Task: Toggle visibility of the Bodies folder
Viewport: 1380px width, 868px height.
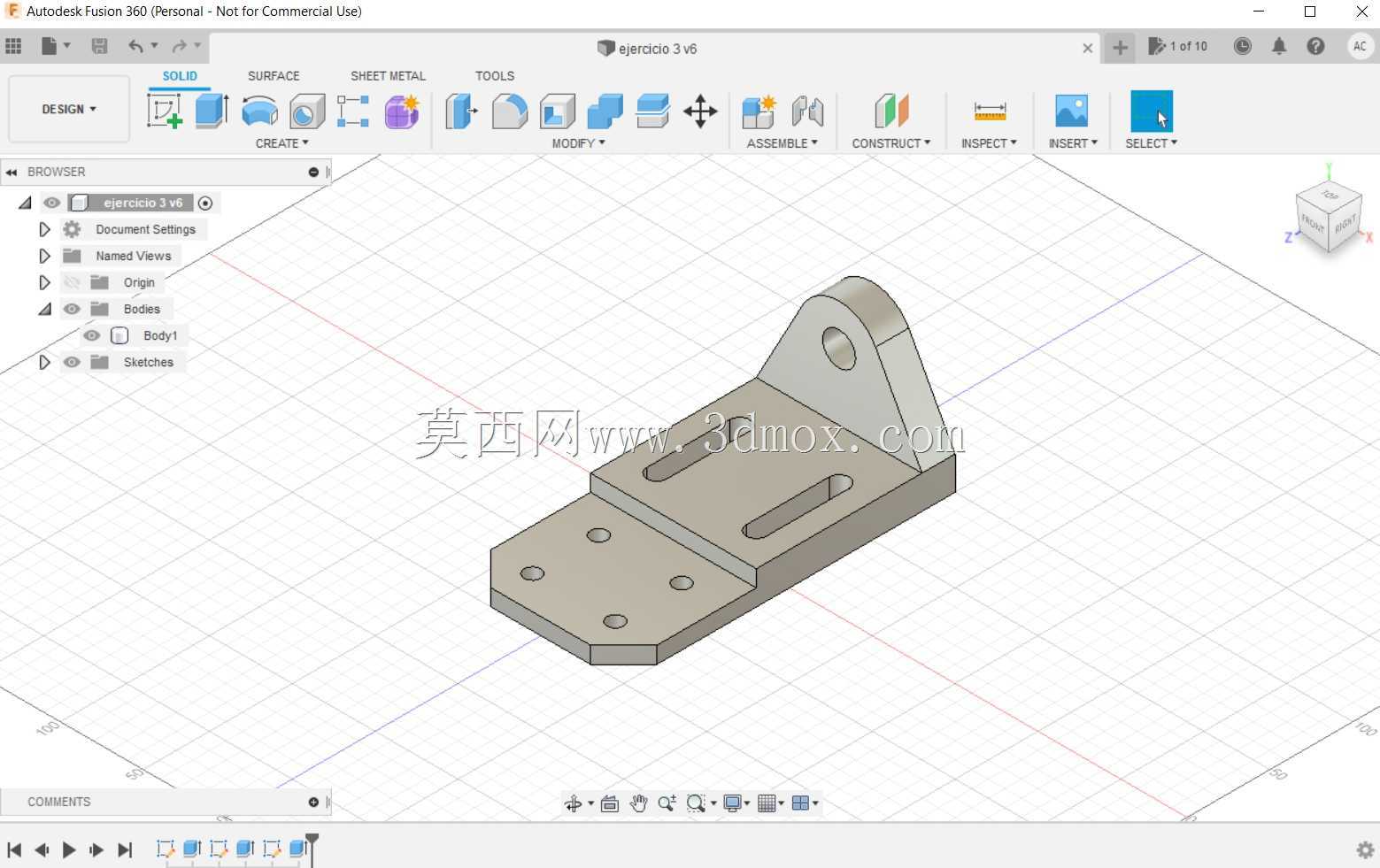Action: pos(72,309)
